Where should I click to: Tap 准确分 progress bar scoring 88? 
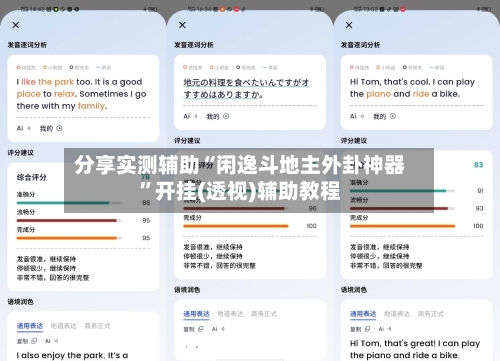click(69, 203)
